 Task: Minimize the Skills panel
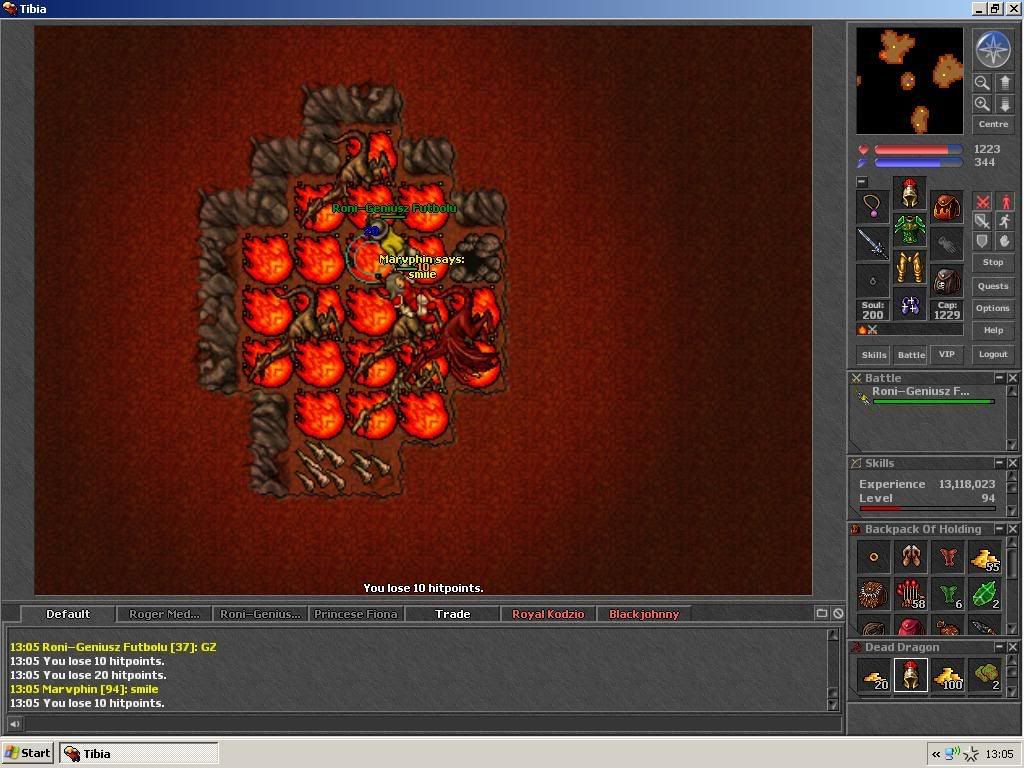click(999, 463)
